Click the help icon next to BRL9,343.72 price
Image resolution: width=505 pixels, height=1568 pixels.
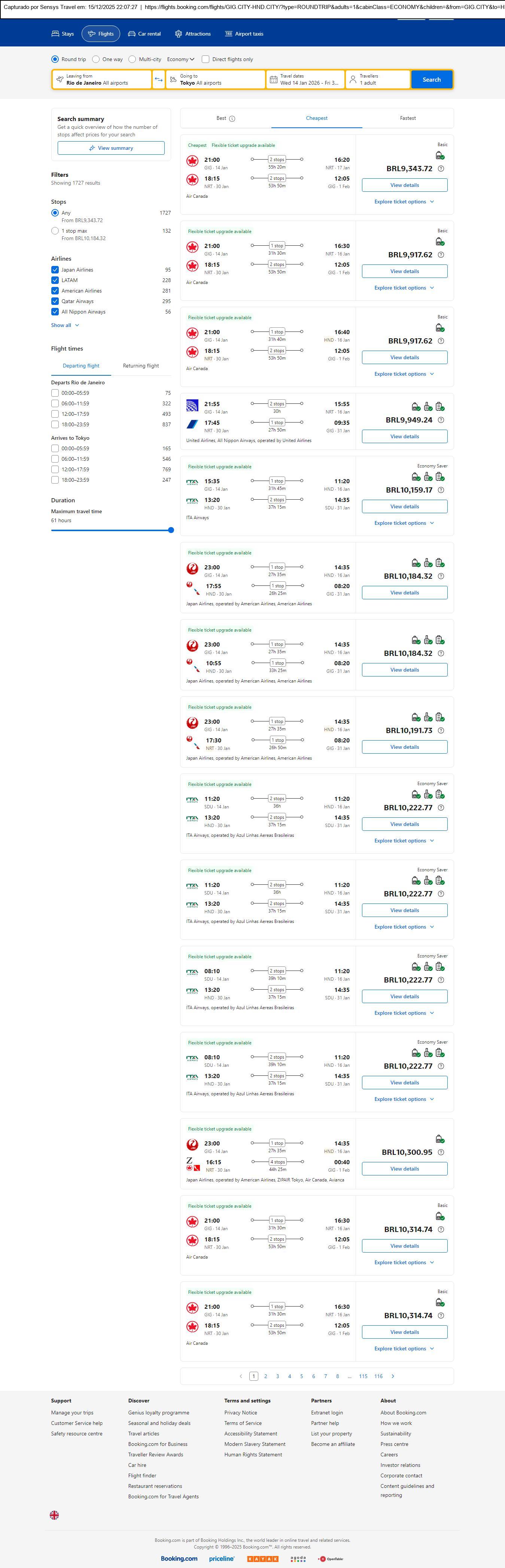click(x=441, y=169)
